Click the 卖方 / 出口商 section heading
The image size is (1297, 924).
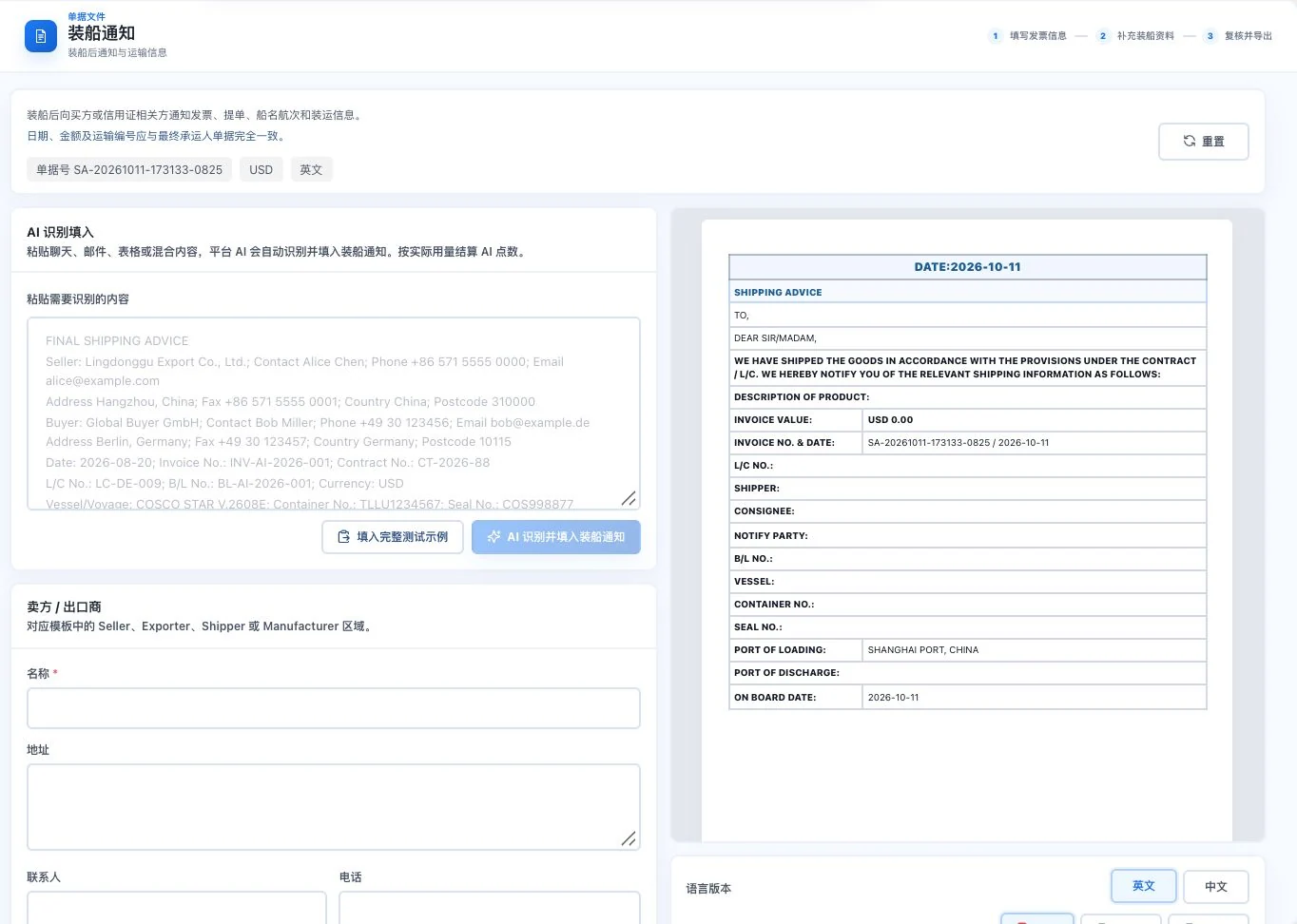(x=64, y=606)
